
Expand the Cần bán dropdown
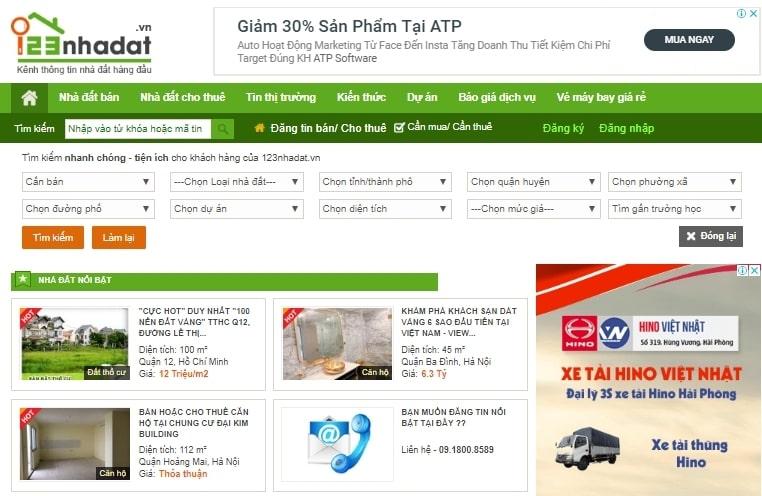(x=88, y=182)
